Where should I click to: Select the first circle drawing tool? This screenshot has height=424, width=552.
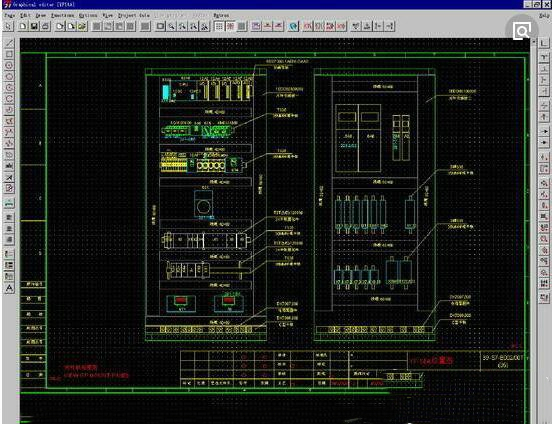coord(9,66)
